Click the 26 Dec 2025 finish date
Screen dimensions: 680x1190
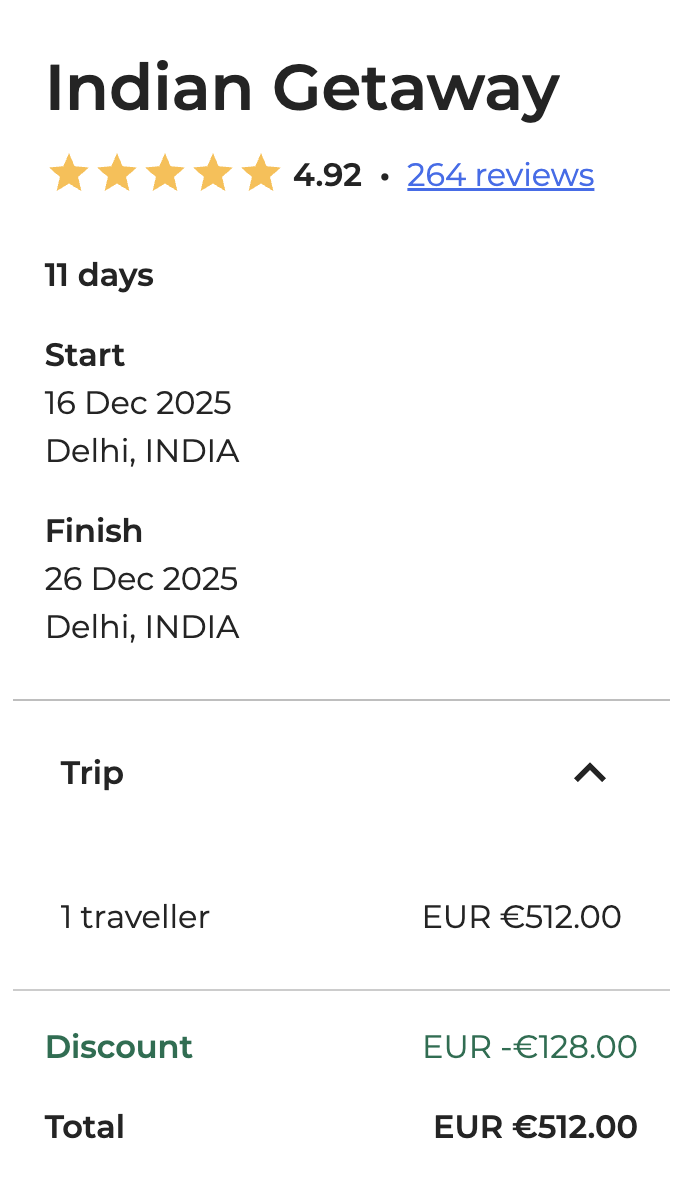click(141, 579)
